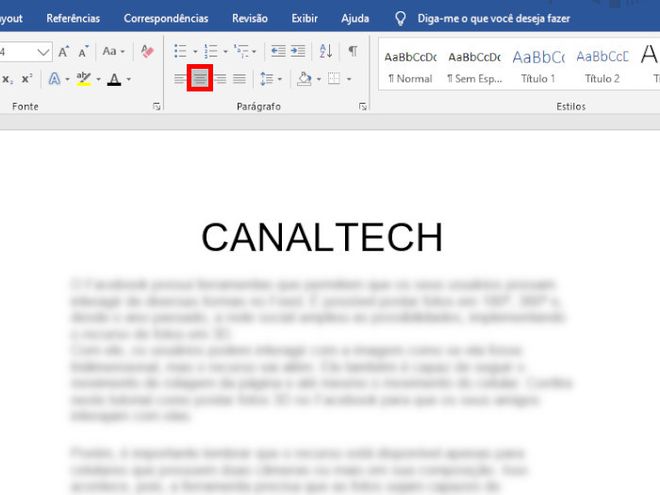Screen dimensions: 660x495
Task: Center the paragraph text
Action: (x=200, y=78)
